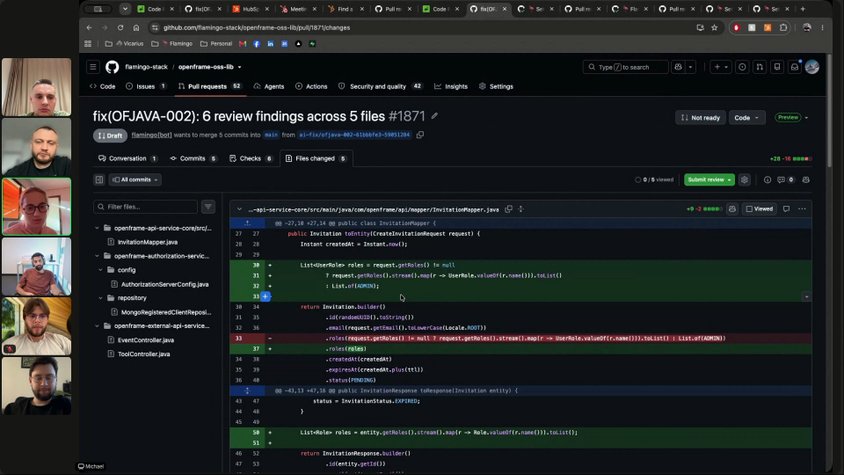The image size is (844, 475).
Task: Open the Issues repository tab
Action: [x=146, y=86]
